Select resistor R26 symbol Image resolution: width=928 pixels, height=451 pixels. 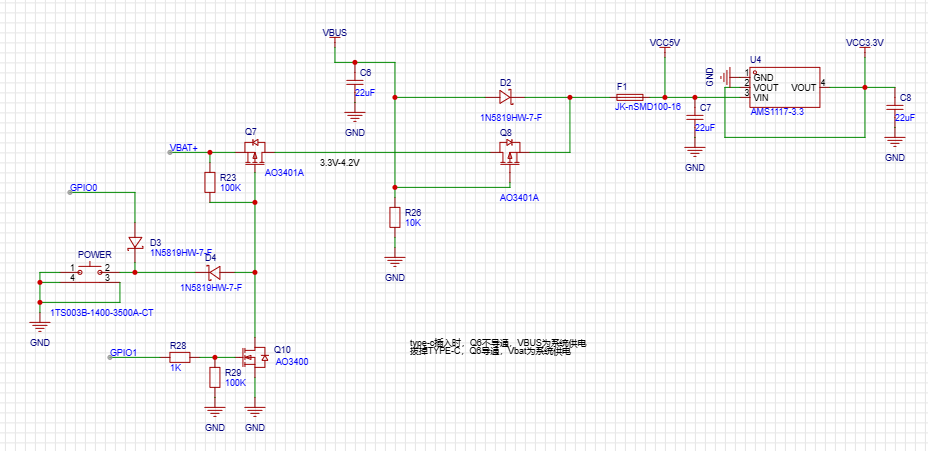coord(395,217)
